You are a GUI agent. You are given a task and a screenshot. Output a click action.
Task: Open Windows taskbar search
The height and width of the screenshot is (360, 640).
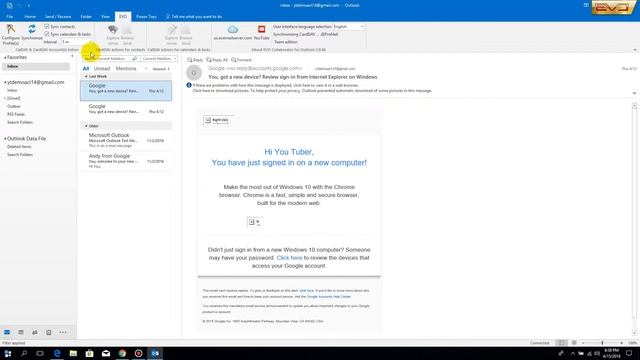pos(24,353)
